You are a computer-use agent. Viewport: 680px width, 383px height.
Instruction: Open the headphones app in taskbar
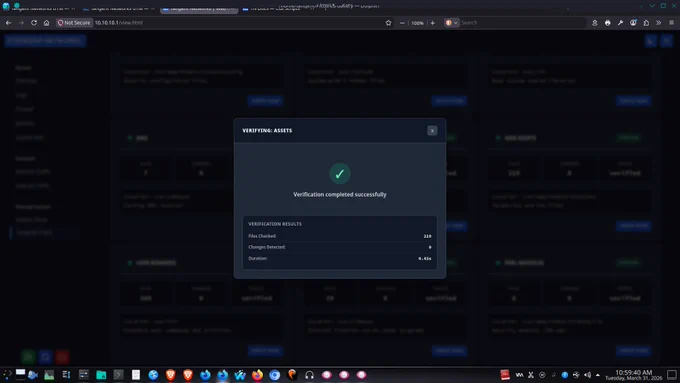pyautogui.click(x=309, y=375)
